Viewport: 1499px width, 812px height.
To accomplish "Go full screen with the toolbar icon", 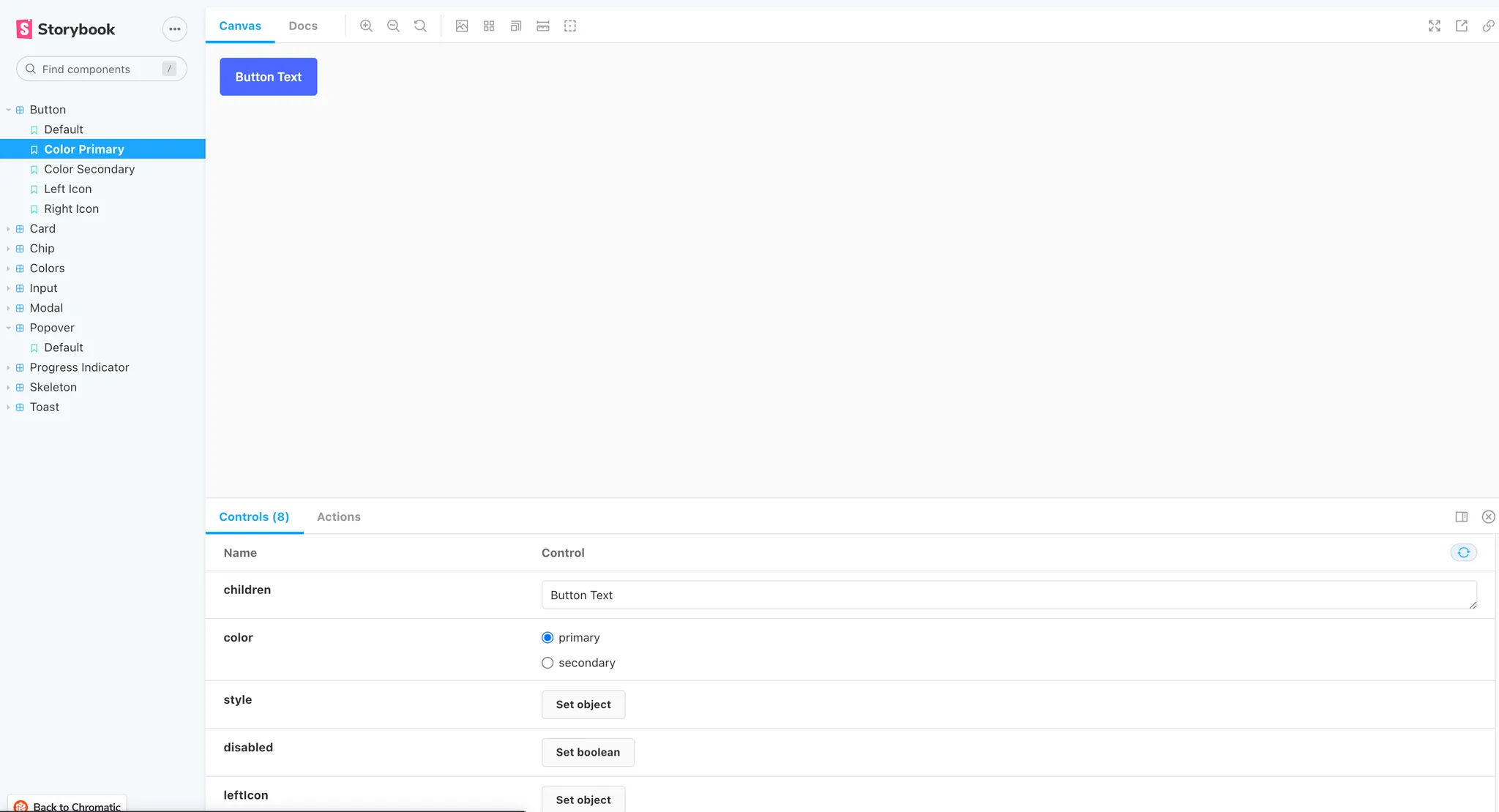I will [1434, 26].
